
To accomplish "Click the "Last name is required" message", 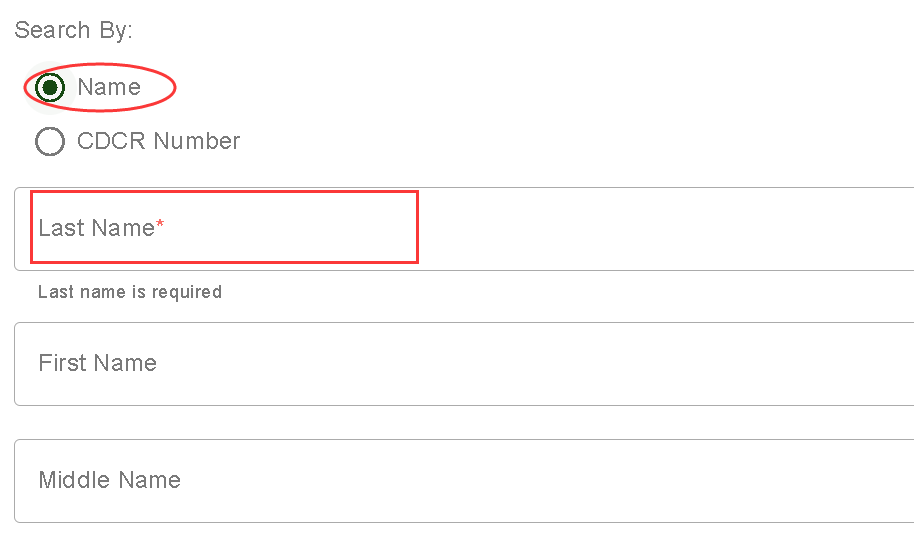I will [129, 292].
